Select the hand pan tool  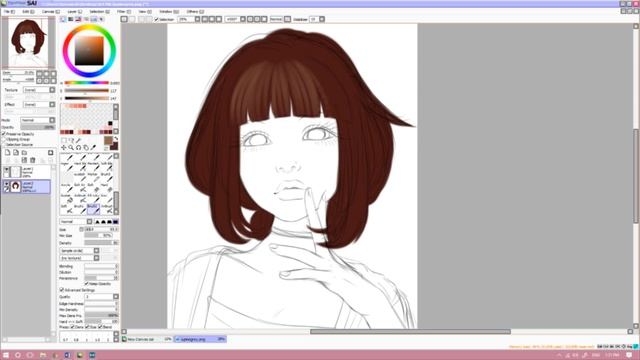(86, 147)
